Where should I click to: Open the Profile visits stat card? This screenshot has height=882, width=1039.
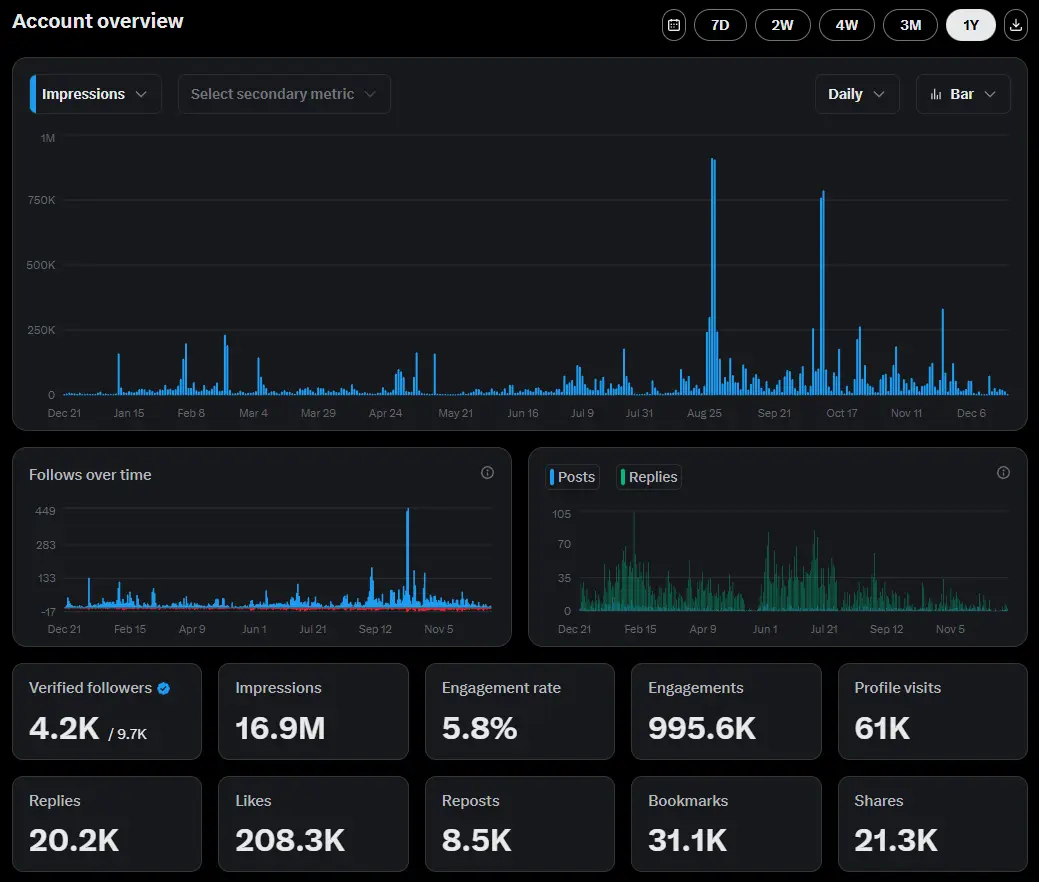point(932,711)
